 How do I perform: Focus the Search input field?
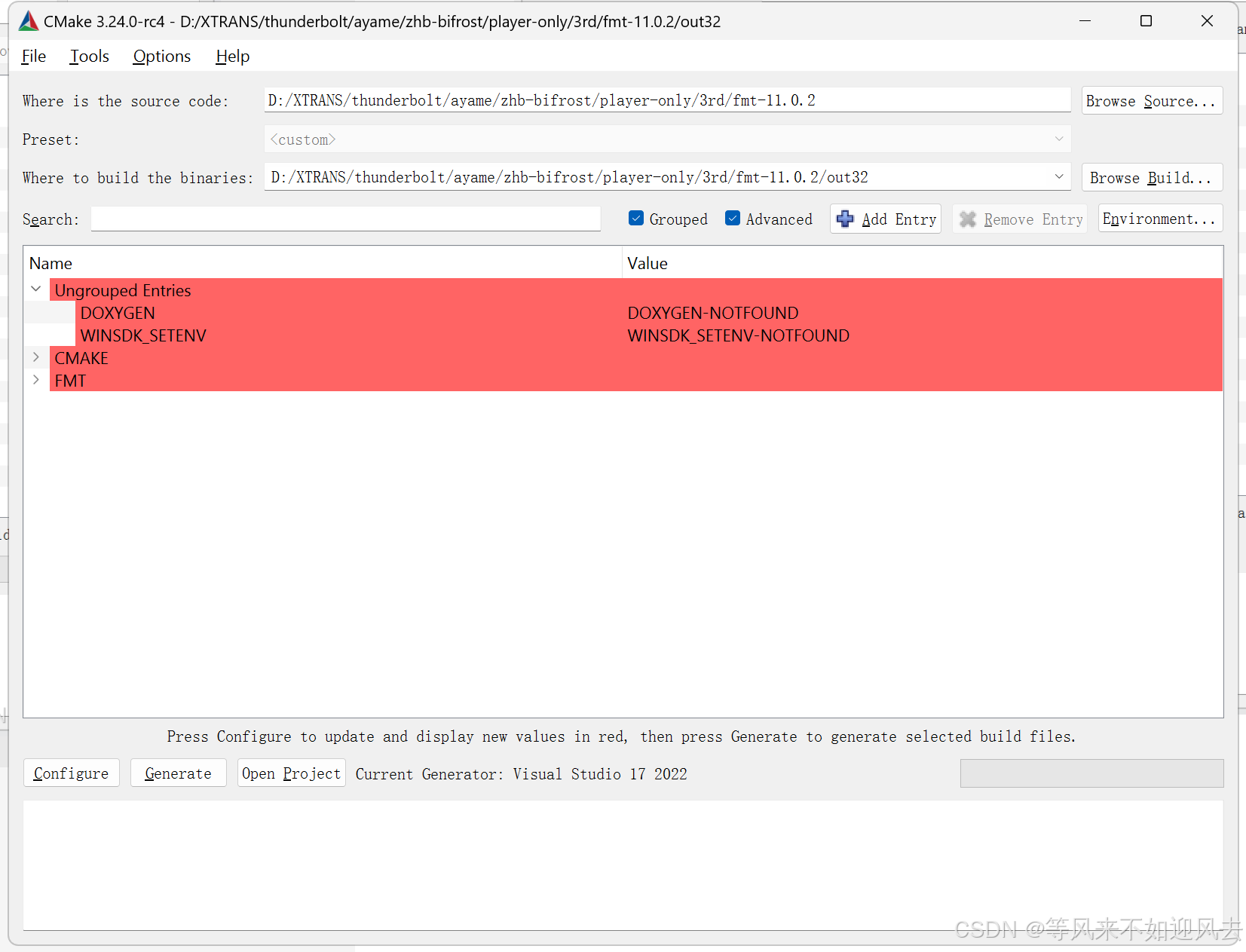coord(346,219)
